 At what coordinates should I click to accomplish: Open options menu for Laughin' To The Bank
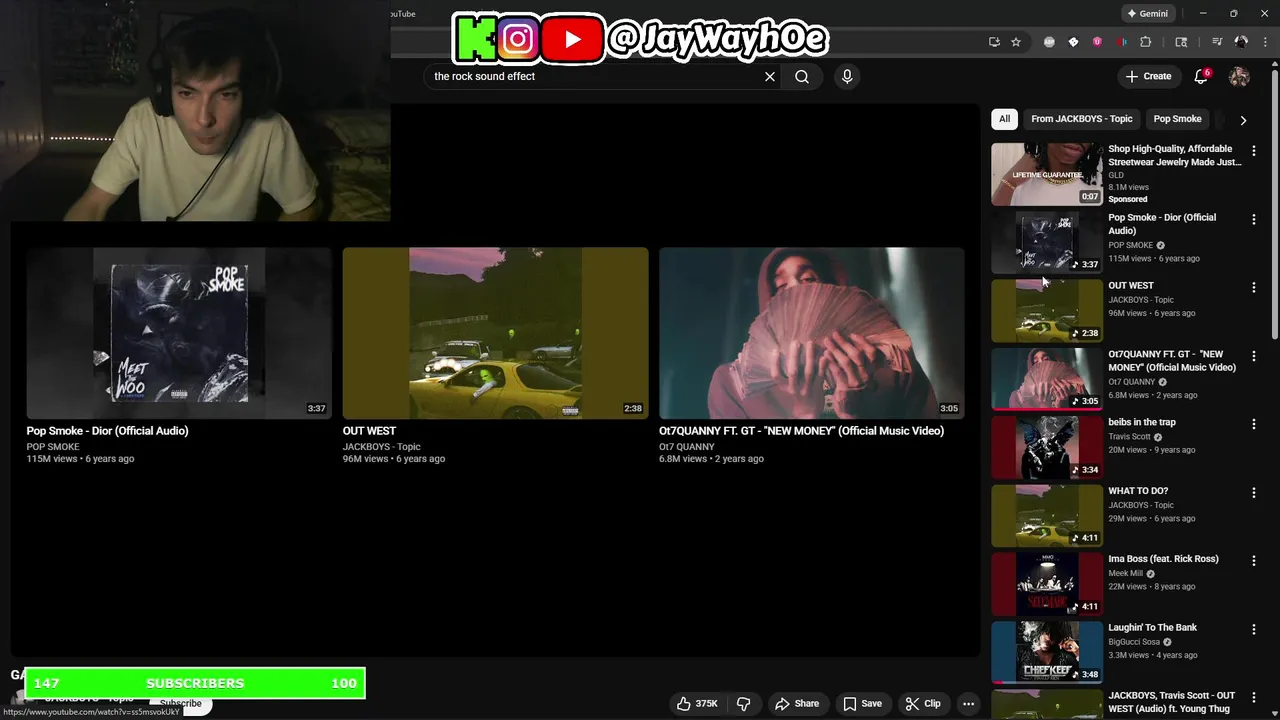pyautogui.click(x=1253, y=630)
